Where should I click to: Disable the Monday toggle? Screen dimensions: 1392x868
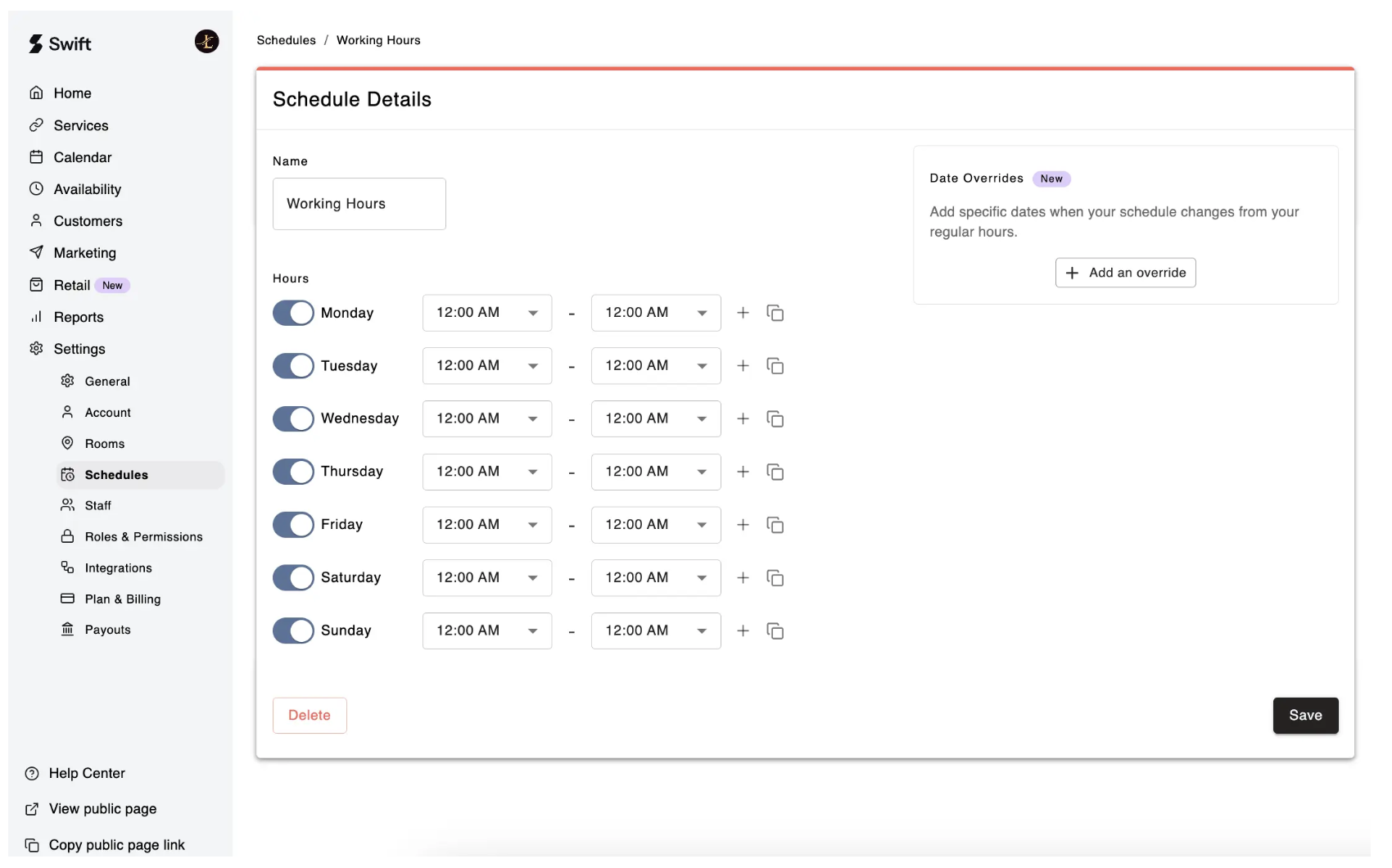293,313
